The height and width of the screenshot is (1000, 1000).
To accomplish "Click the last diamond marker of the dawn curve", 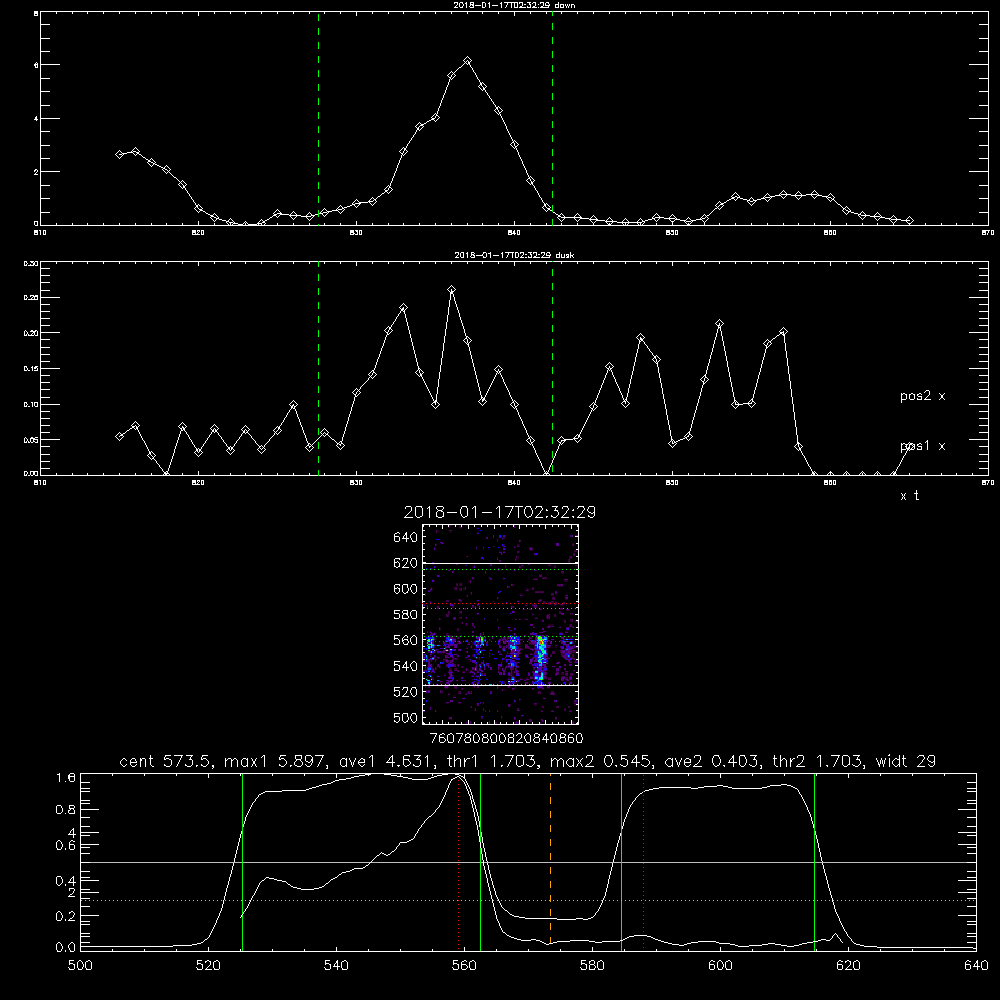I will pos(909,221).
